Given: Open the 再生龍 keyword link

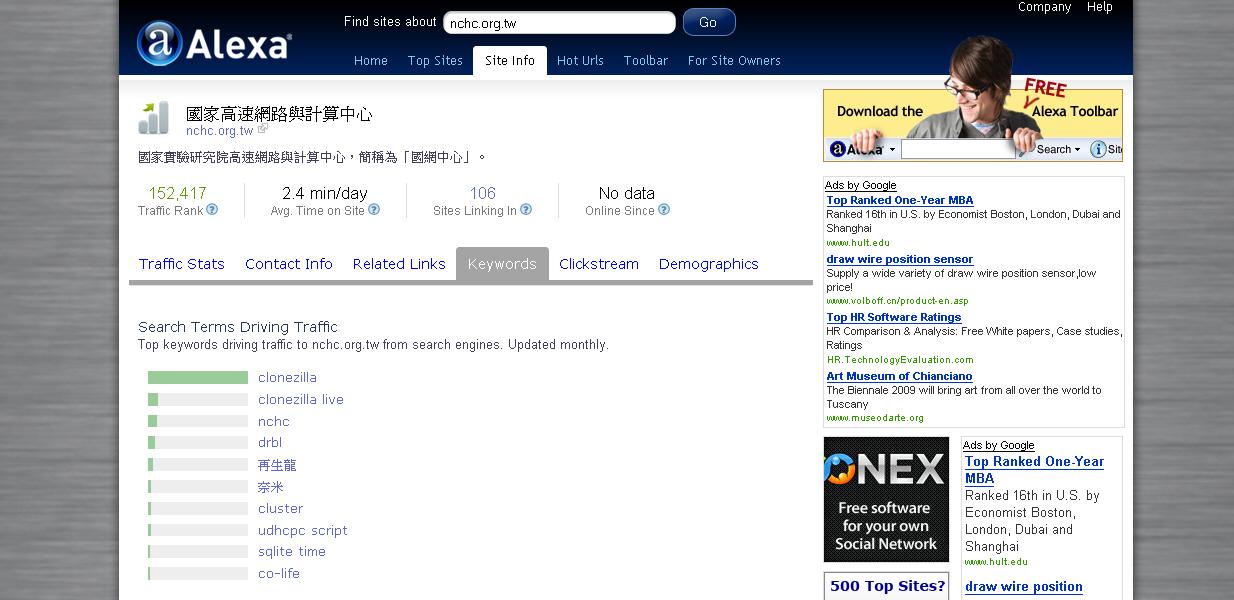Looking at the screenshot, I should (x=277, y=465).
